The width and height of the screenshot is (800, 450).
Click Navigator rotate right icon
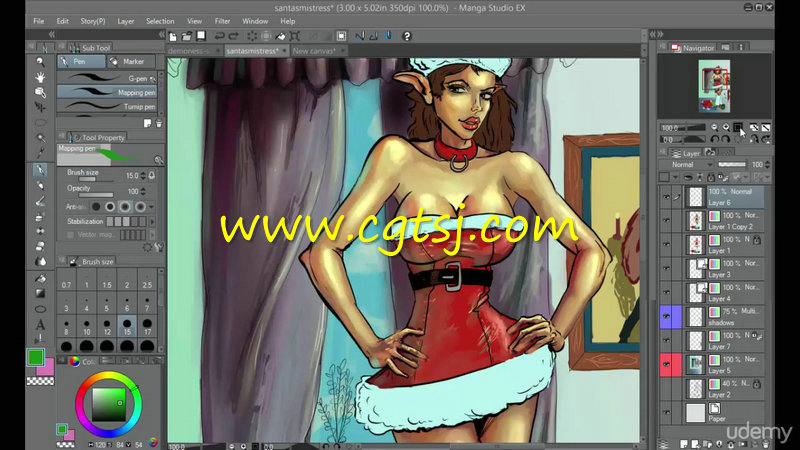[725, 139]
